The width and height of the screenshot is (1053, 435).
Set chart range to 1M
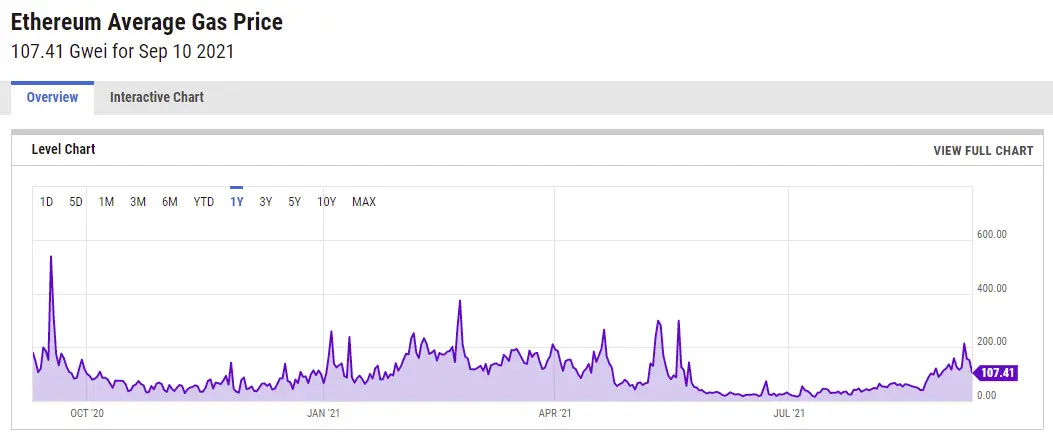coord(106,201)
